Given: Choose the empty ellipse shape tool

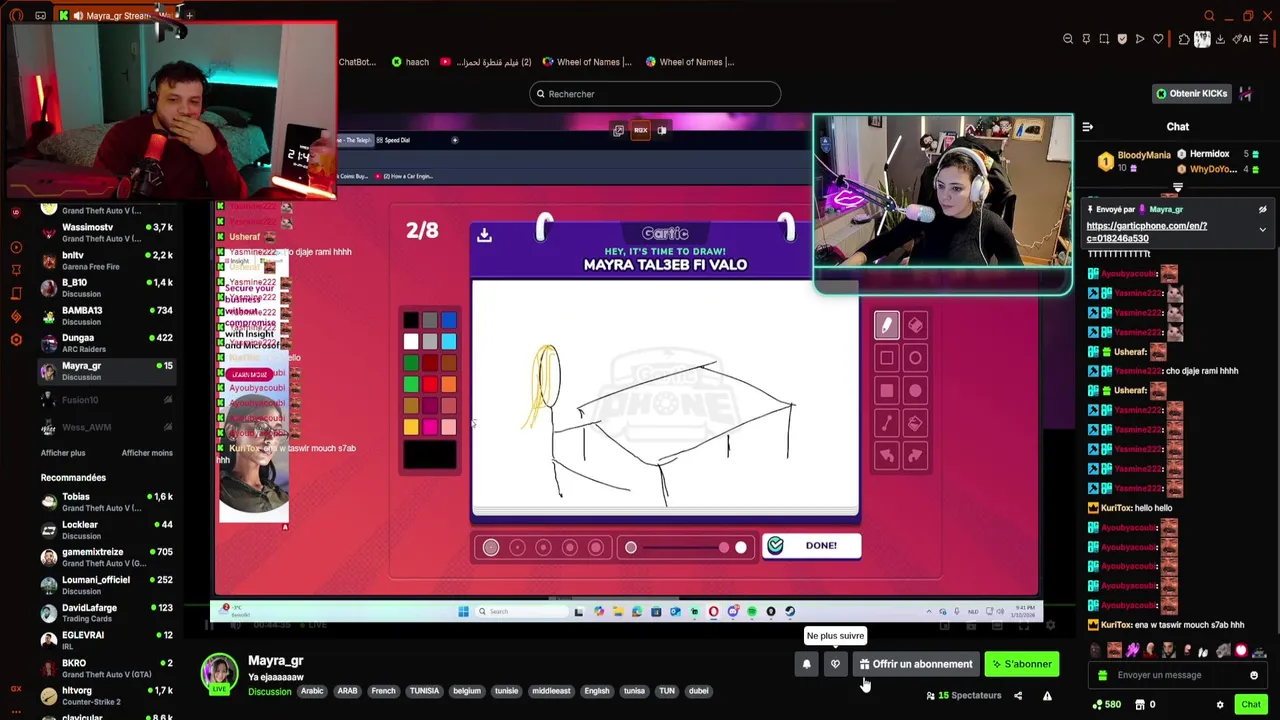Looking at the screenshot, I should click(915, 358).
